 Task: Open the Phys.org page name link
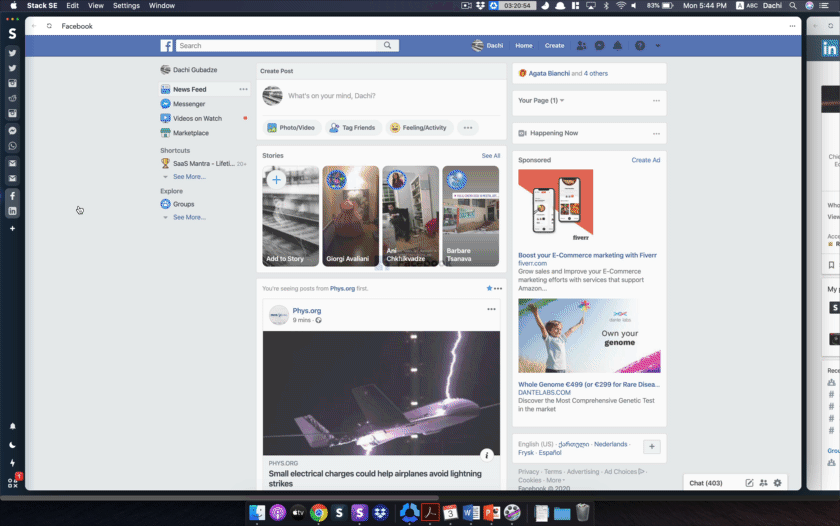(x=307, y=311)
